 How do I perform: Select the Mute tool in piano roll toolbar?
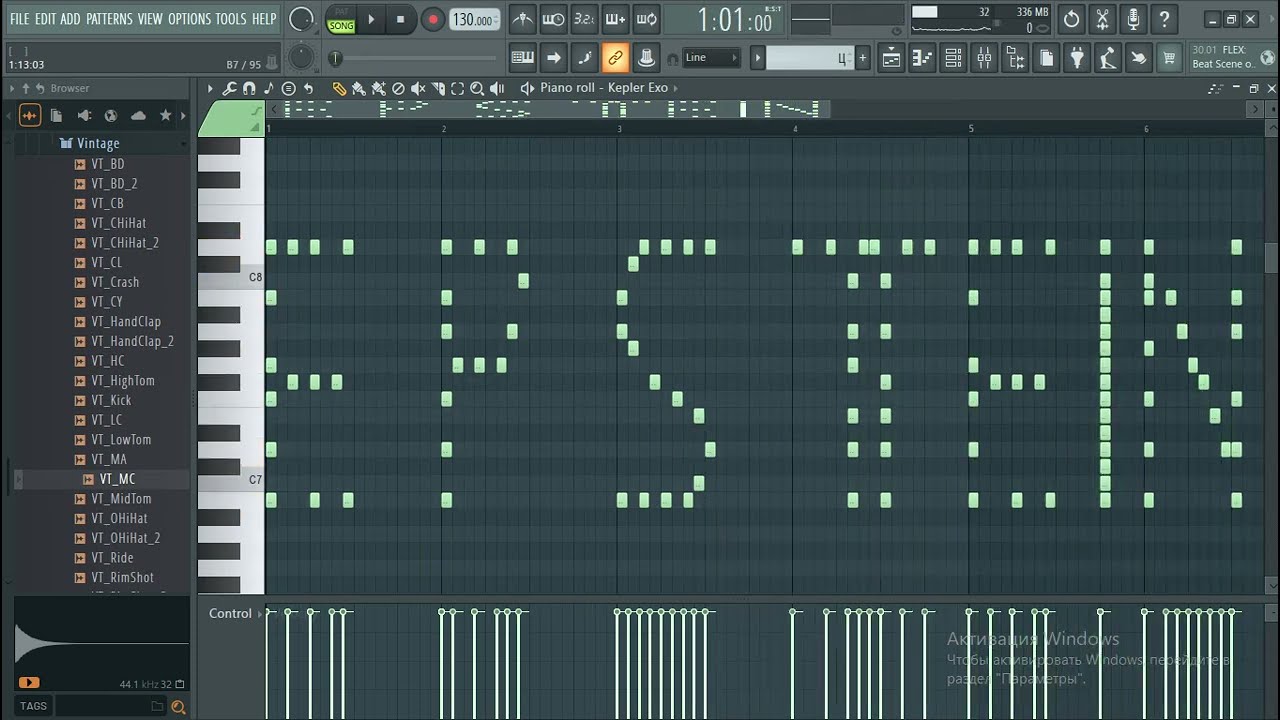(x=418, y=88)
